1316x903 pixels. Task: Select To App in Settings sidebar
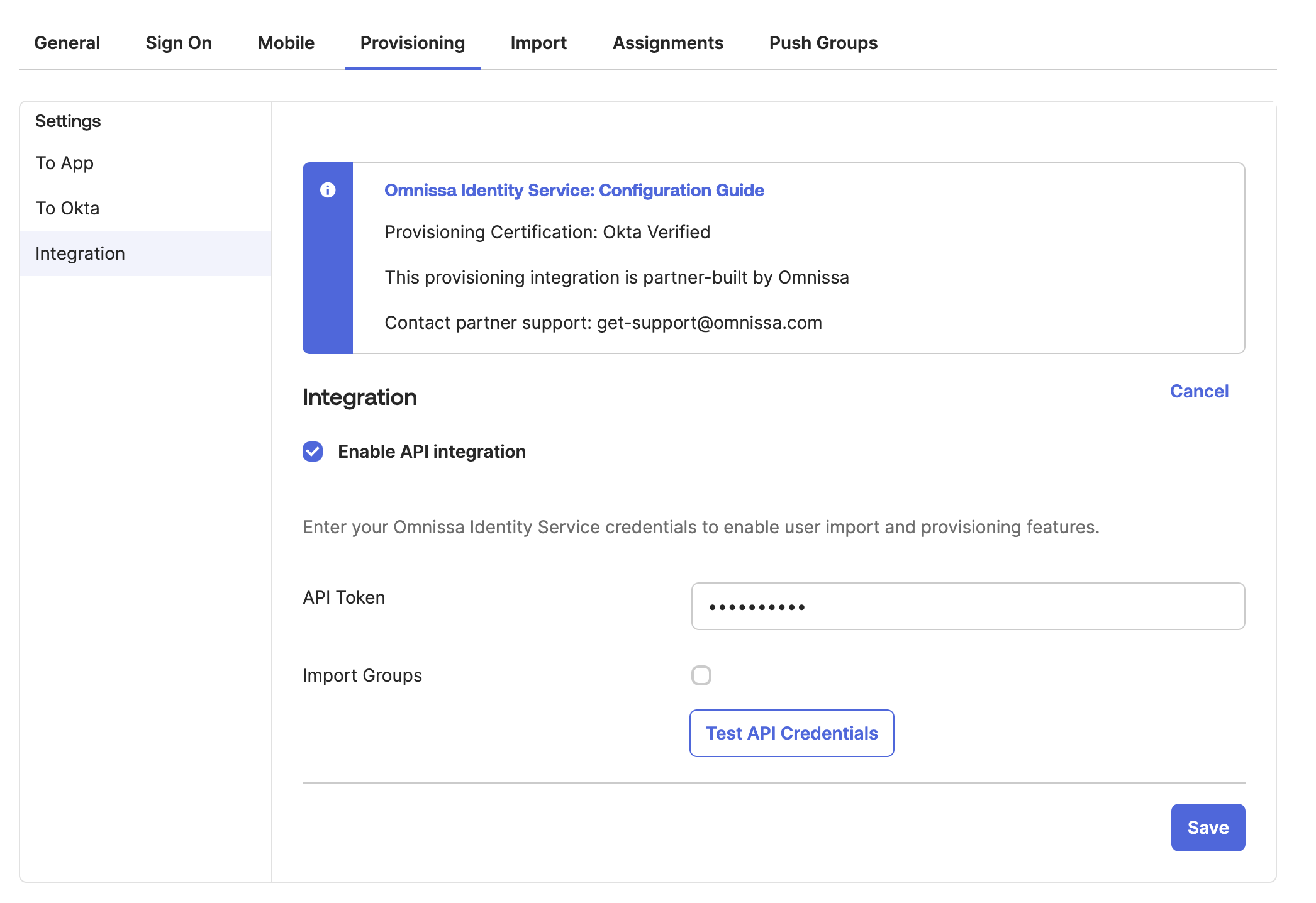point(145,163)
